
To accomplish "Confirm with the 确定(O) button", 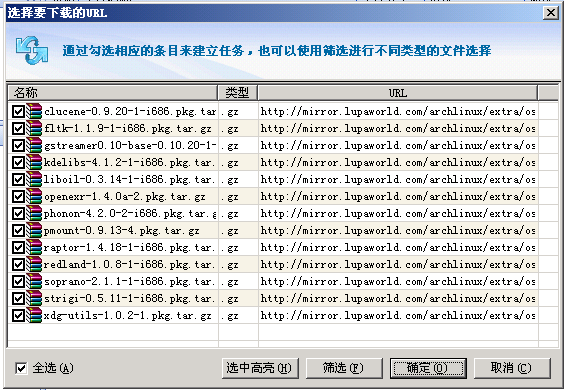I will click(428, 368).
